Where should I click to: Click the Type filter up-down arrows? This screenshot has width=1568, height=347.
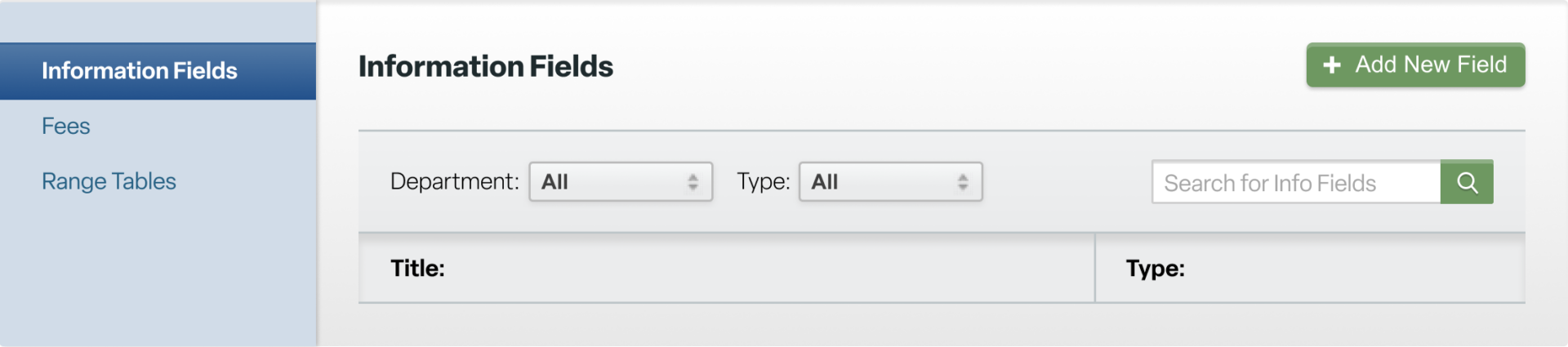point(963,182)
